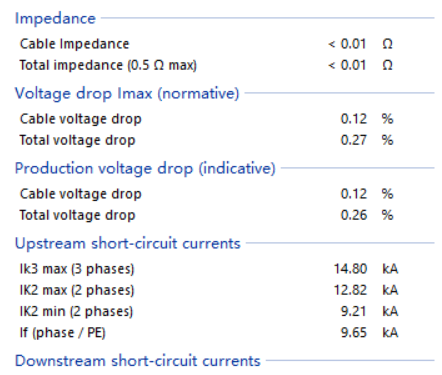The height and width of the screenshot is (375, 442).
Task: Click the If (phase / PE) label
Action: 63,333
